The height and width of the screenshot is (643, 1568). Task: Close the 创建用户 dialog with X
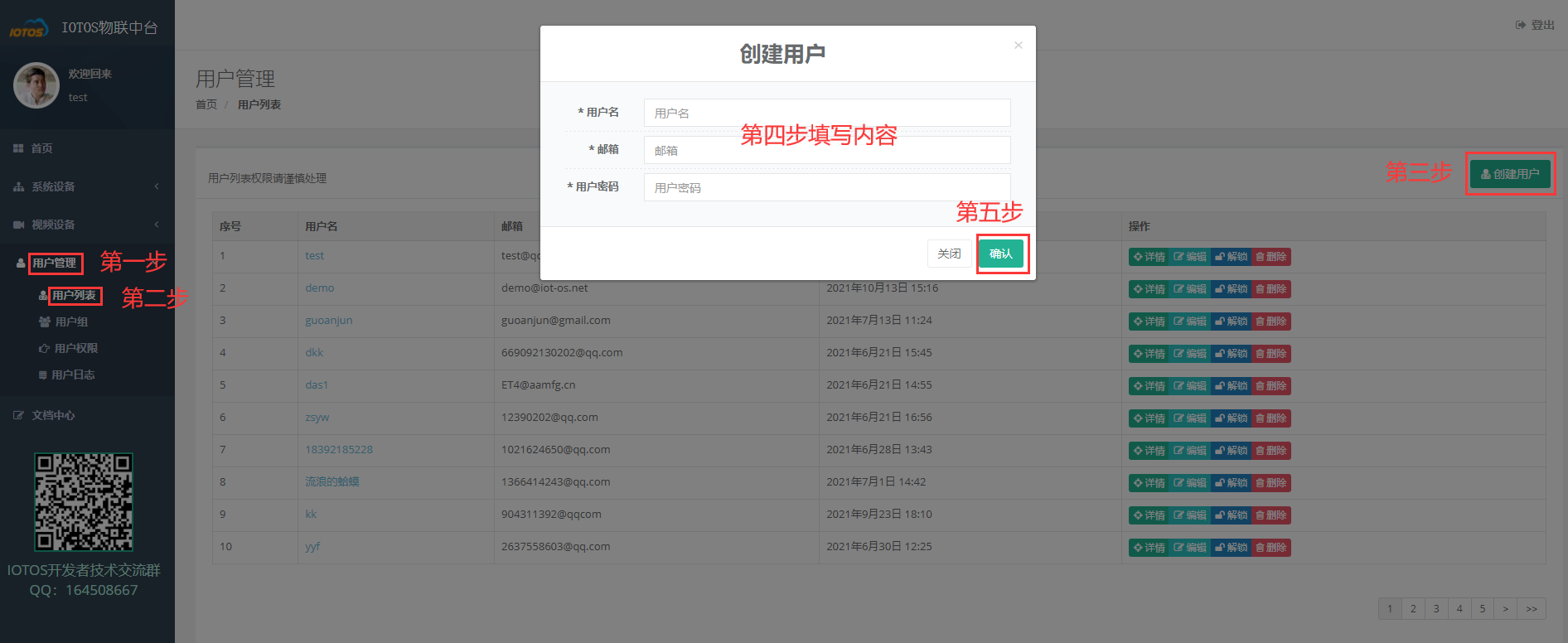pyautogui.click(x=1019, y=45)
